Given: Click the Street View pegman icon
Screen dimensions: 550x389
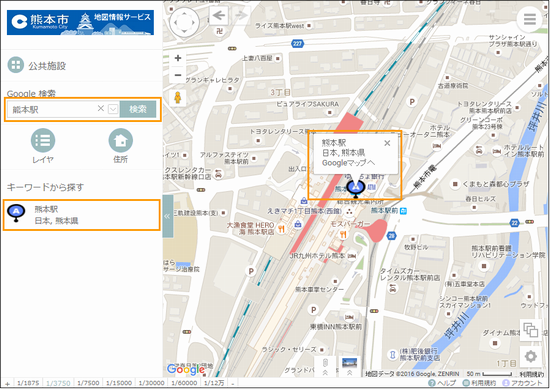Looking at the screenshot, I should pyautogui.click(x=178, y=98).
